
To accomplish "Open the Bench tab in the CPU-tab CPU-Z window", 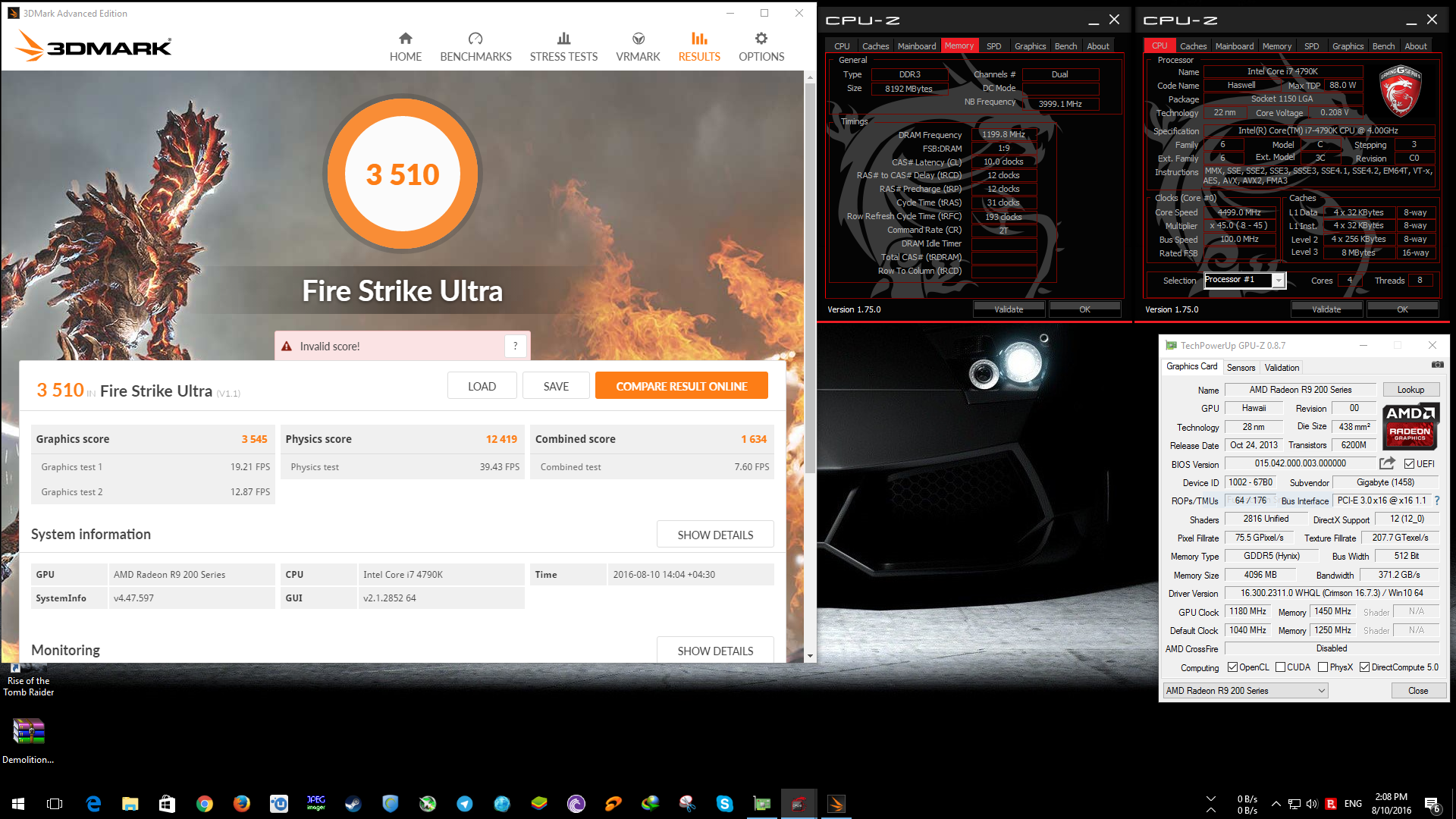I will coord(1383,46).
